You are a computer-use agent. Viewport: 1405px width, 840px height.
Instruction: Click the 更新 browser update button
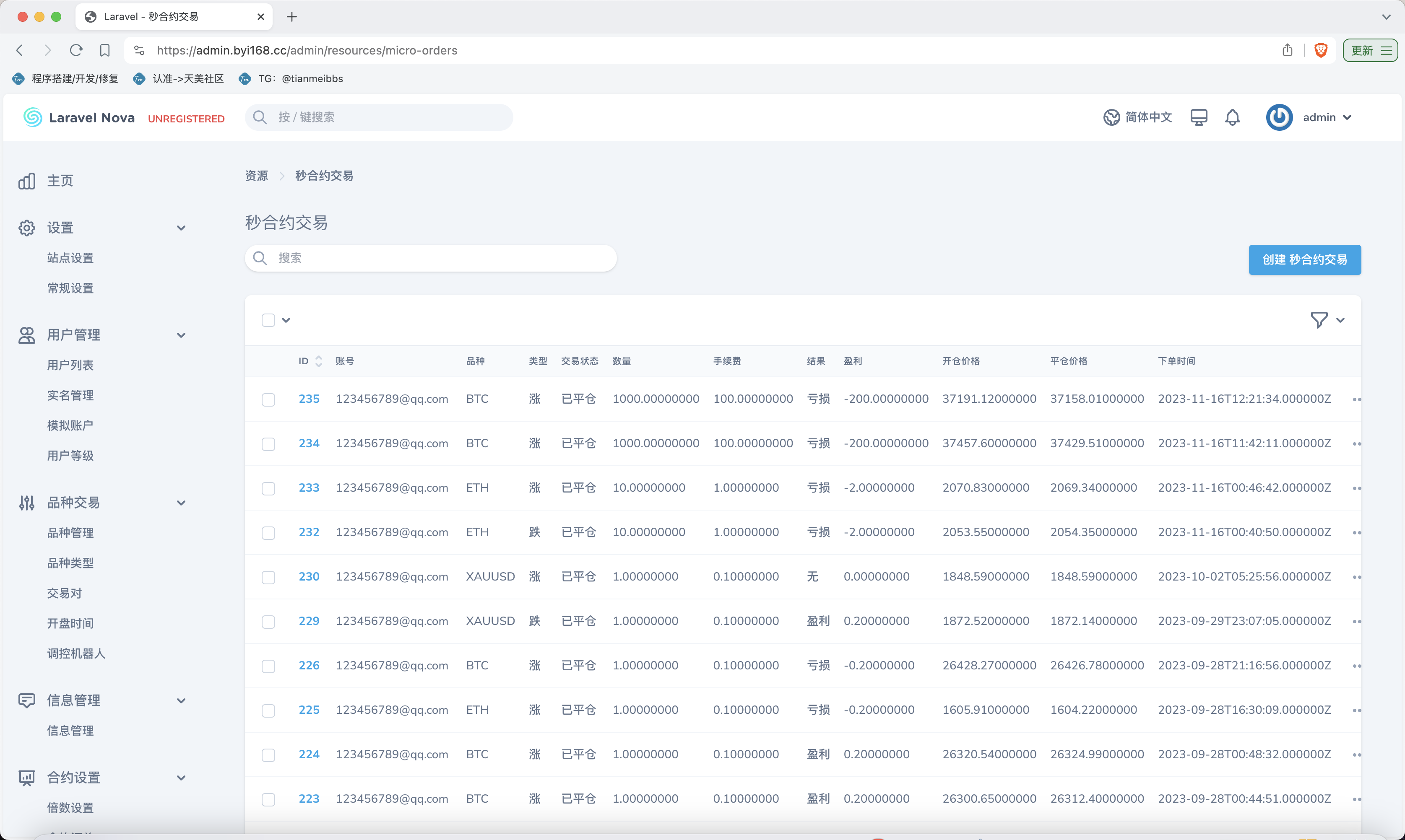(1371, 50)
